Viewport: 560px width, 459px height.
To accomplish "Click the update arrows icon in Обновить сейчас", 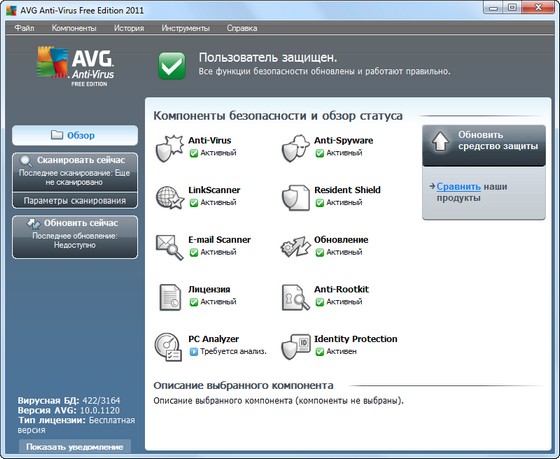I will 34,224.
